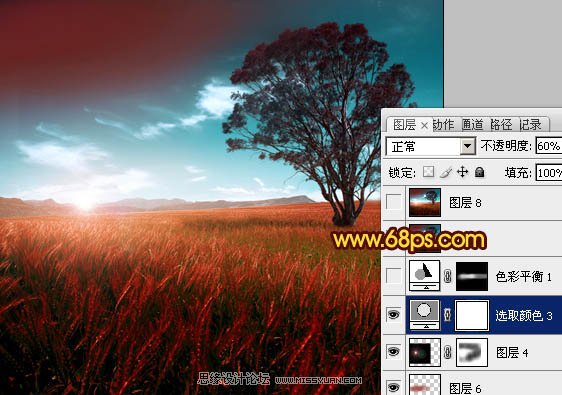Screen dimensions: 562x395
Task: Switch to the 动作 (Actions) tab
Action: (443, 125)
